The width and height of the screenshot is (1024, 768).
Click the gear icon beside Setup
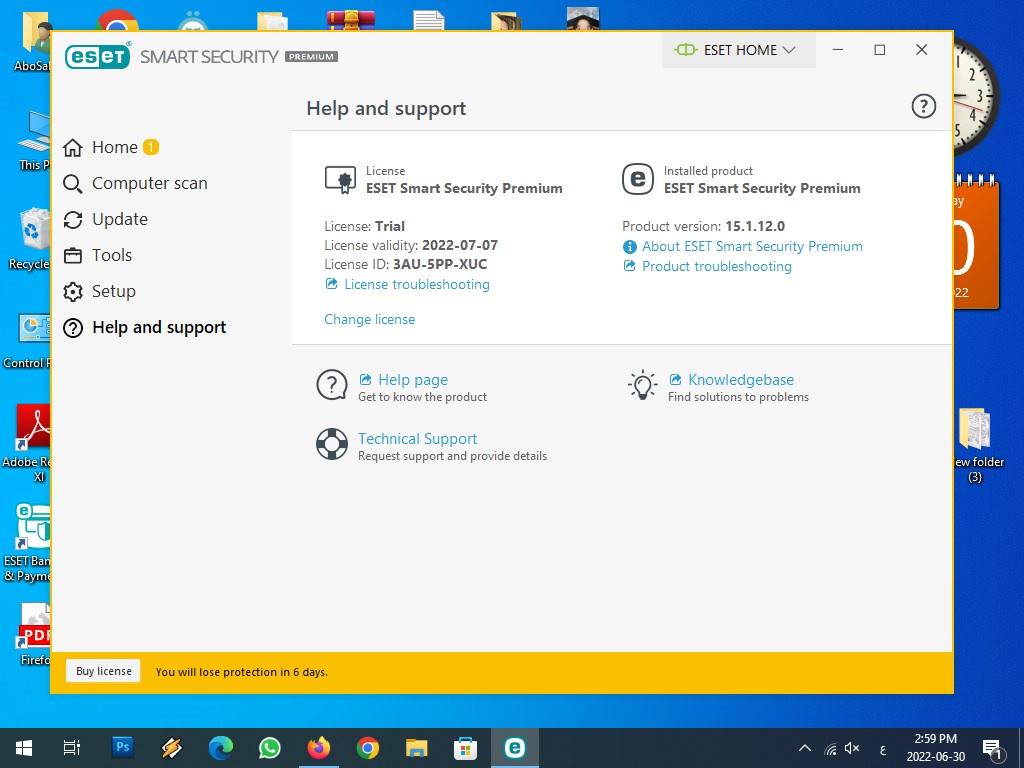72,291
